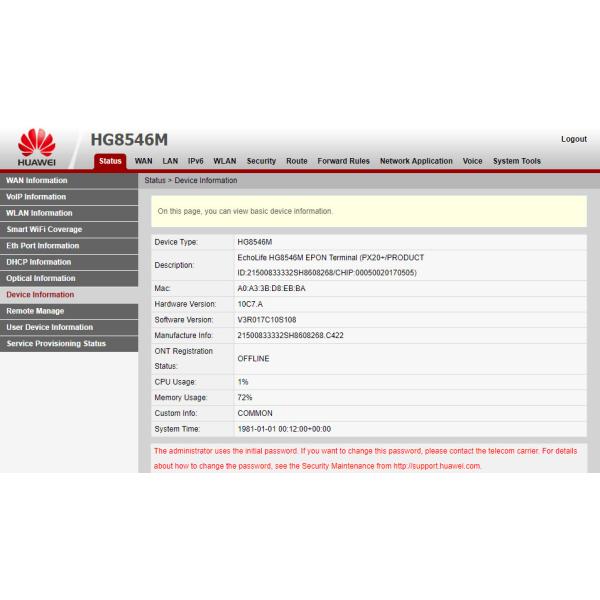Open the LAN tab
Screen dimensions: 600x600
tap(170, 161)
